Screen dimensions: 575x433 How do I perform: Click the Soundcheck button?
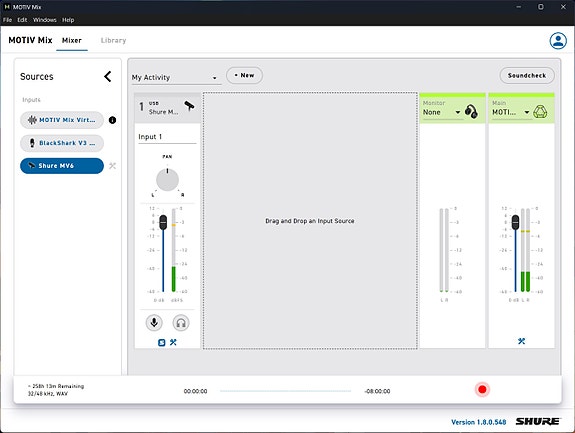click(x=527, y=76)
